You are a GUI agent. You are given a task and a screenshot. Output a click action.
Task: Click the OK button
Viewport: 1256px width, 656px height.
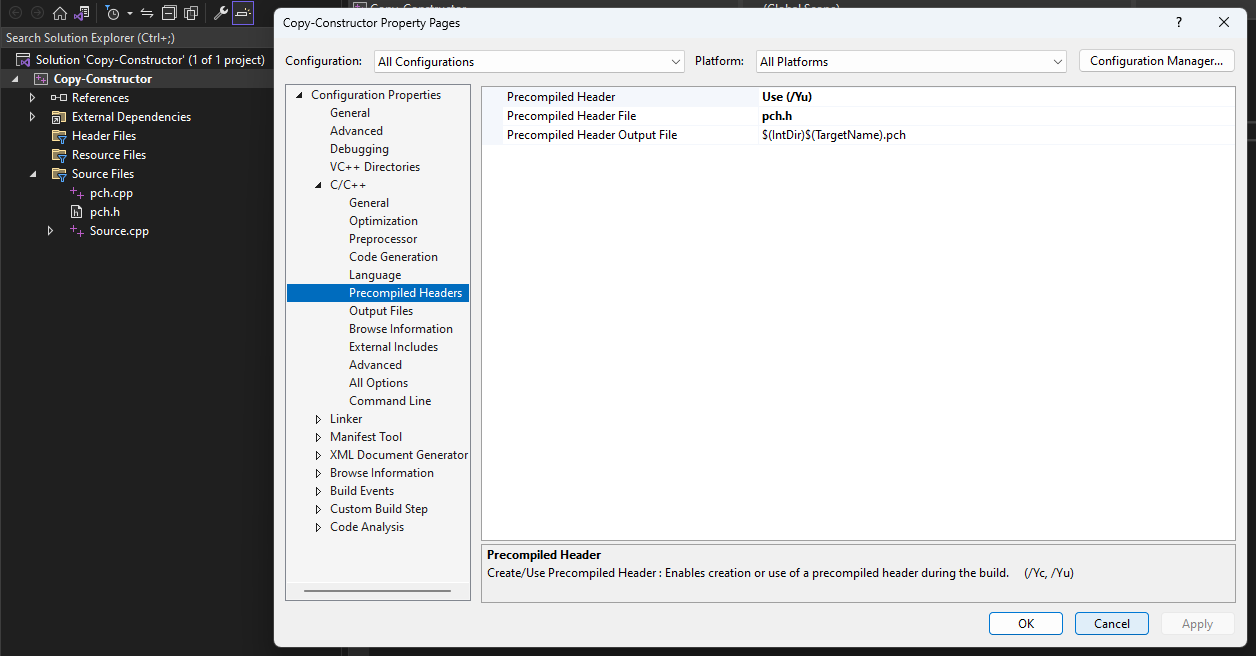[1026, 623]
